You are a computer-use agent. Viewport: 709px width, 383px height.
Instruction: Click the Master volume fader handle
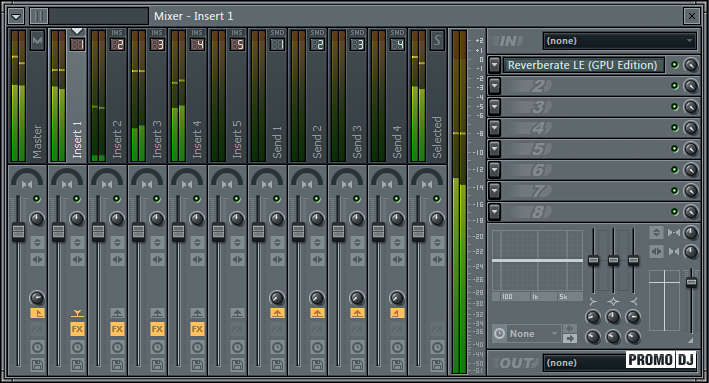(x=18, y=232)
